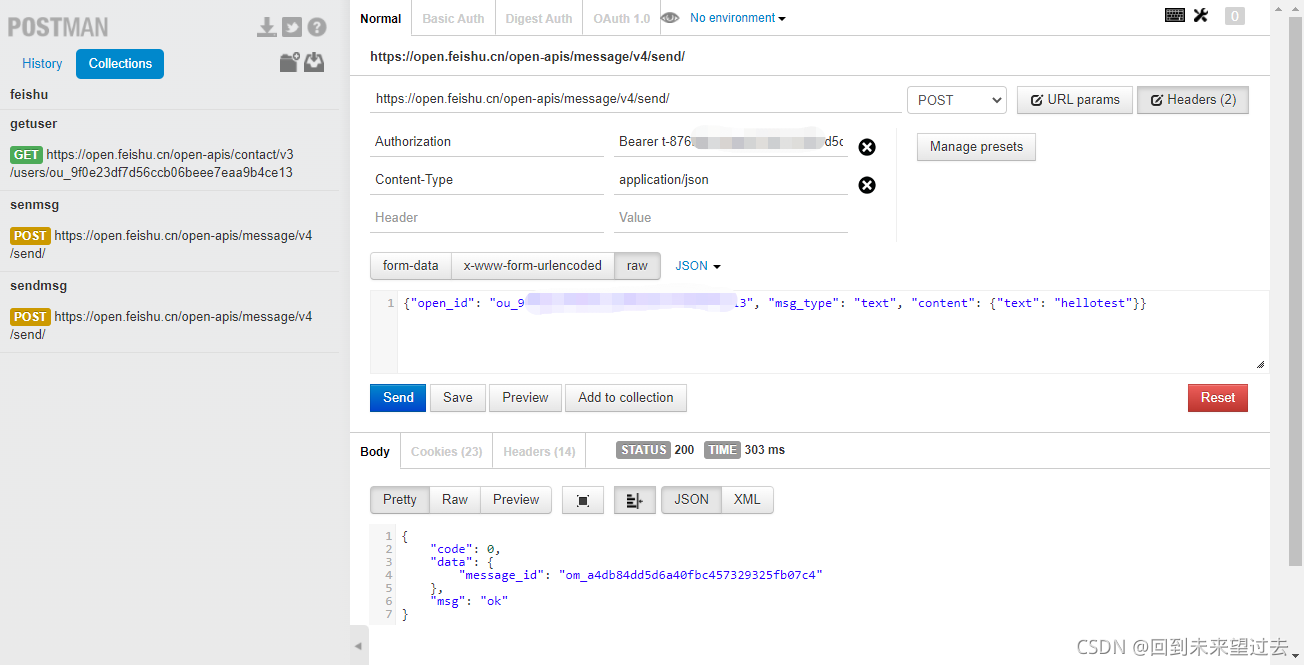Open keyboard shortcuts icon
The height and width of the screenshot is (665, 1304).
point(1175,15)
